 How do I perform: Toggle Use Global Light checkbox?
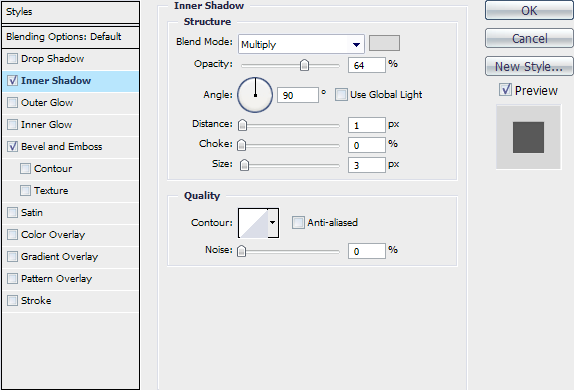pyautogui.click(x=341, y=94)
